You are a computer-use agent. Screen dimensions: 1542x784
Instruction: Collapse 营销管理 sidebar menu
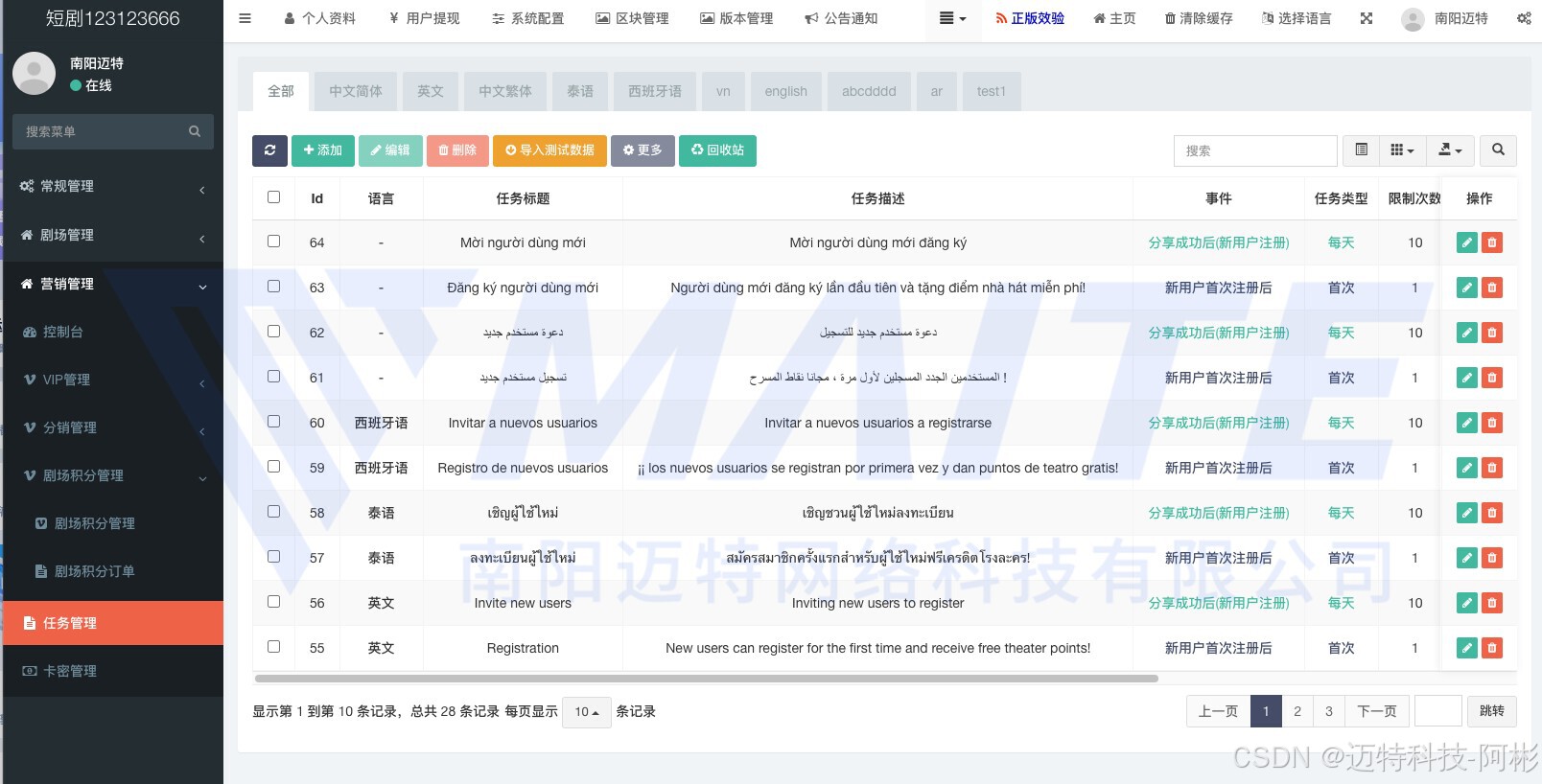(111, 284)
